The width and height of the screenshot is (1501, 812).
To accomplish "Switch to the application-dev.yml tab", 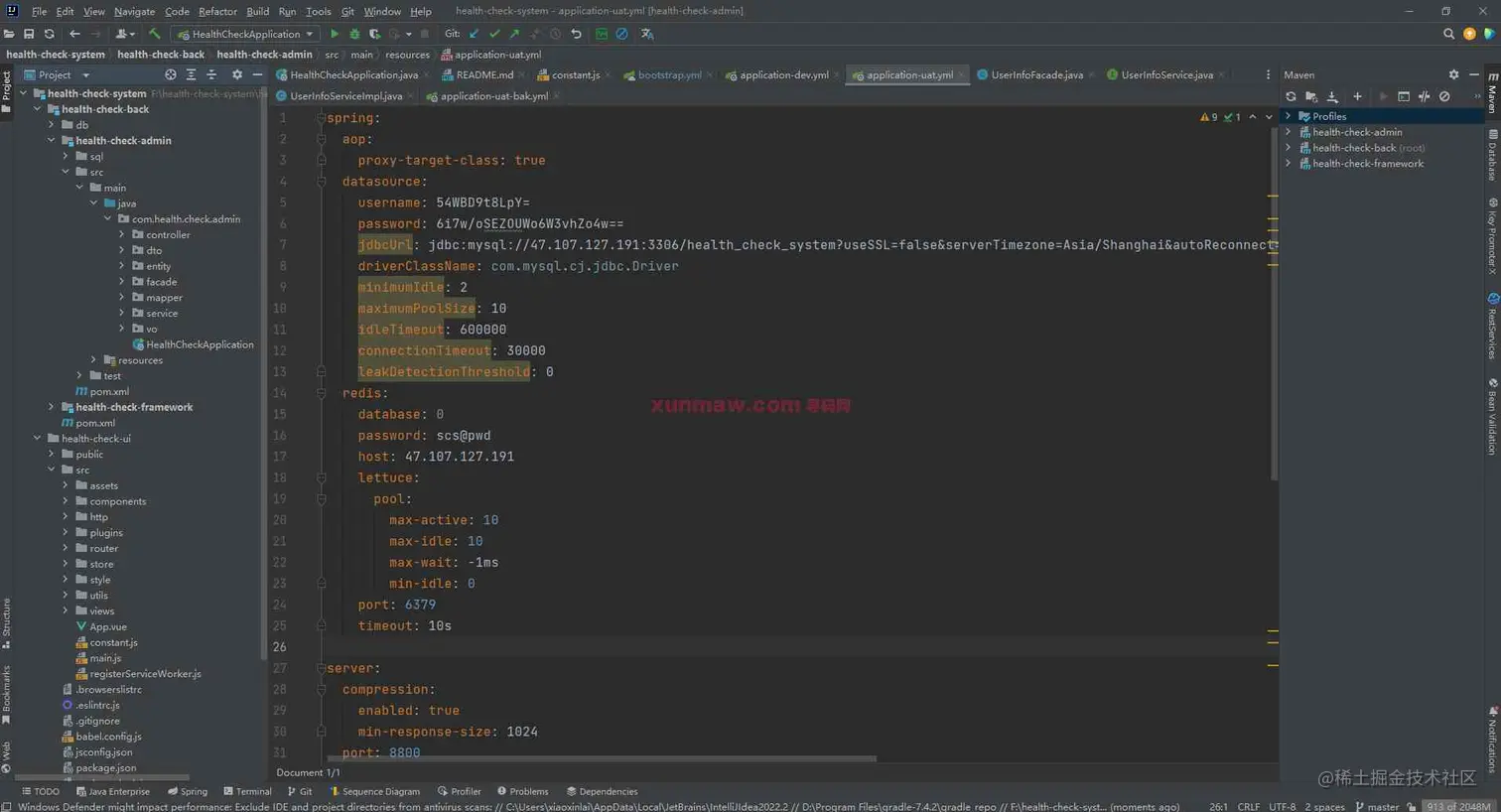I will 783,74.
